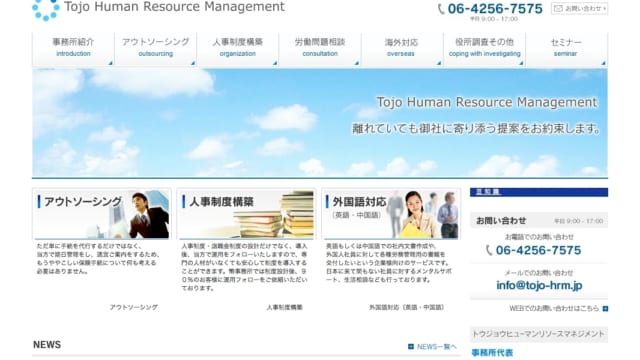
Task: Select the セミナー seminar navigation item
Action: (x=566, y=50)
